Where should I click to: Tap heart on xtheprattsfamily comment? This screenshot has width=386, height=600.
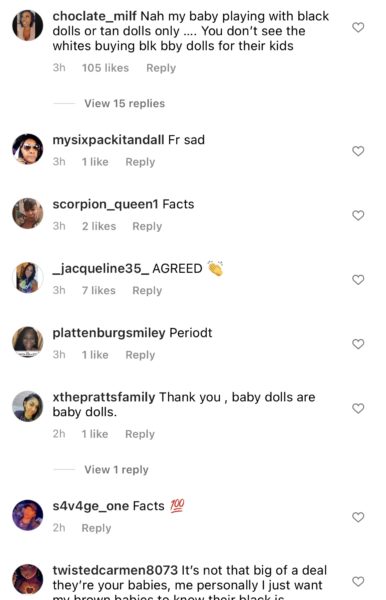(x=358, y=408)
